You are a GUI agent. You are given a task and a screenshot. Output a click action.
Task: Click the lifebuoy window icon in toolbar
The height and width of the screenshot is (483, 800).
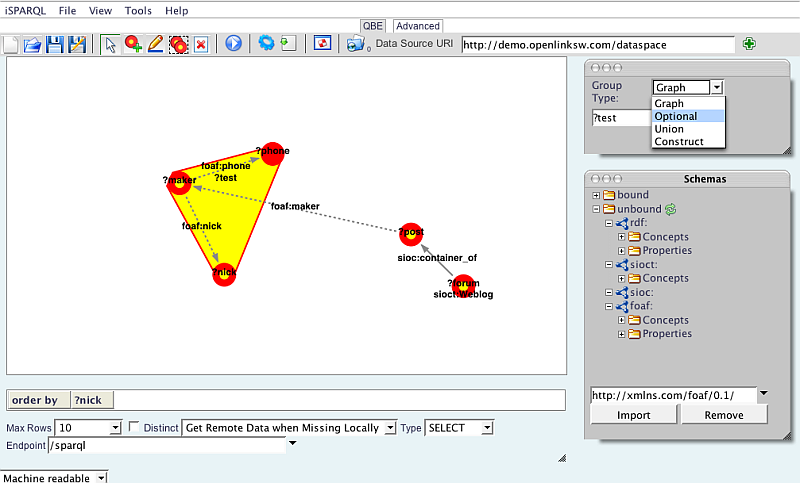[322, 43]
